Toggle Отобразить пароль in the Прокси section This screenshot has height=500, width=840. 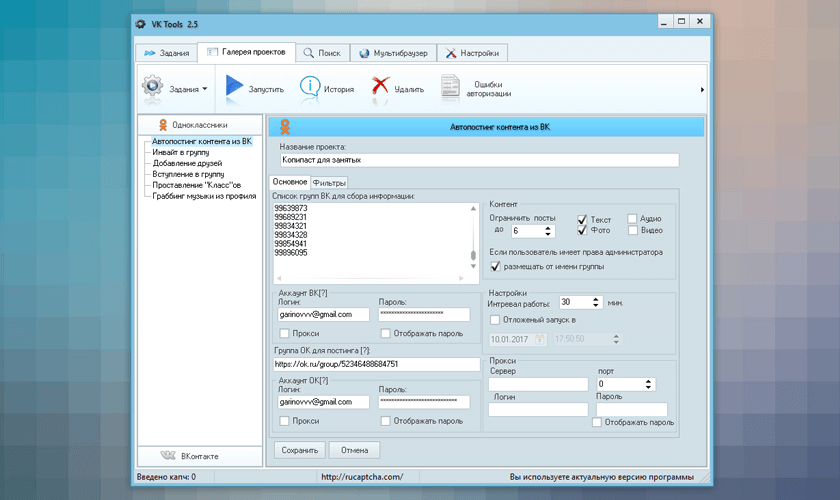click(x=597, y=422)
